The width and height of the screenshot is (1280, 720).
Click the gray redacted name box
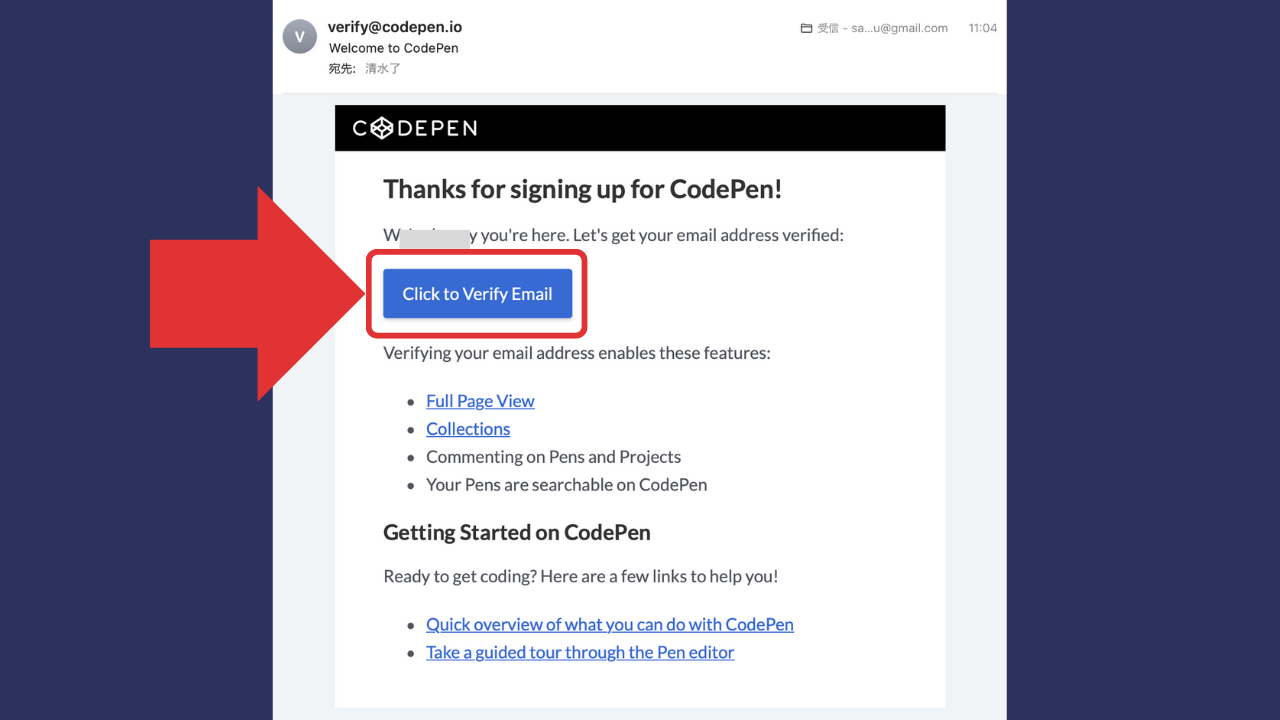(434, 238)
